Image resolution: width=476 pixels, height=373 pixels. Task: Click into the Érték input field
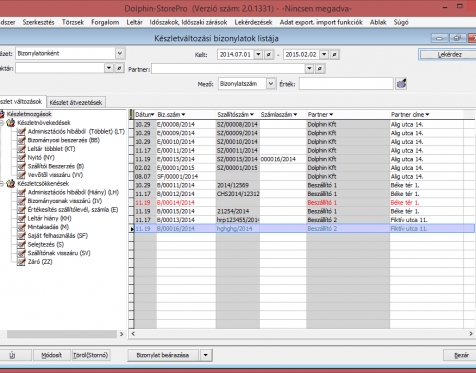point(346,84)
